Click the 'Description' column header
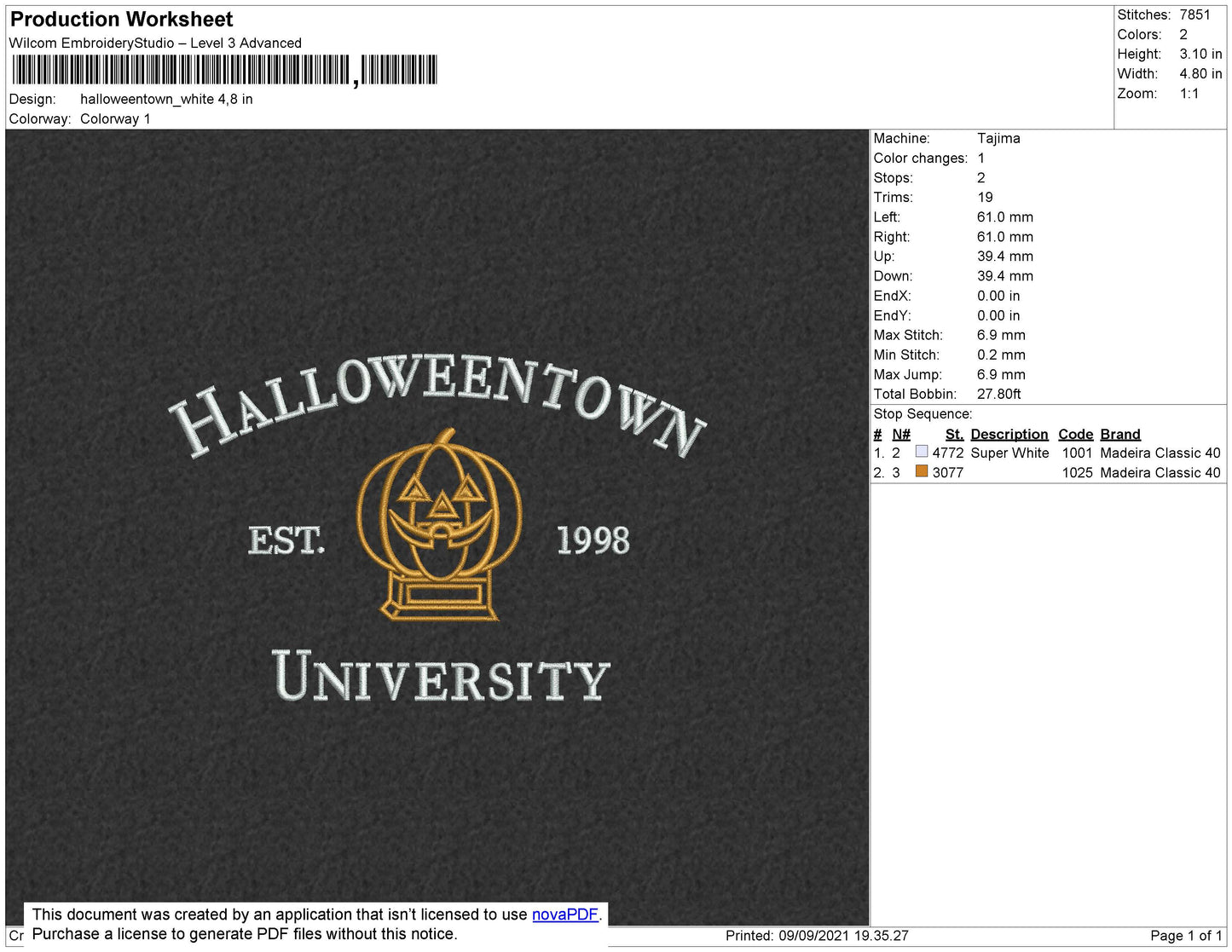1232x952 pixels. tap(1009, 434)
